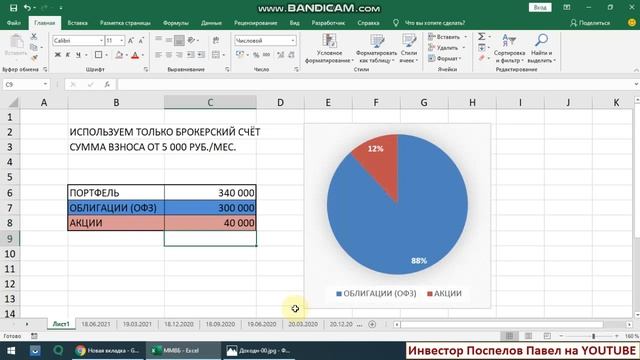The height and width of the screenshot is (360, 640).
Task: Undo the last action
Action: [27, 8]
